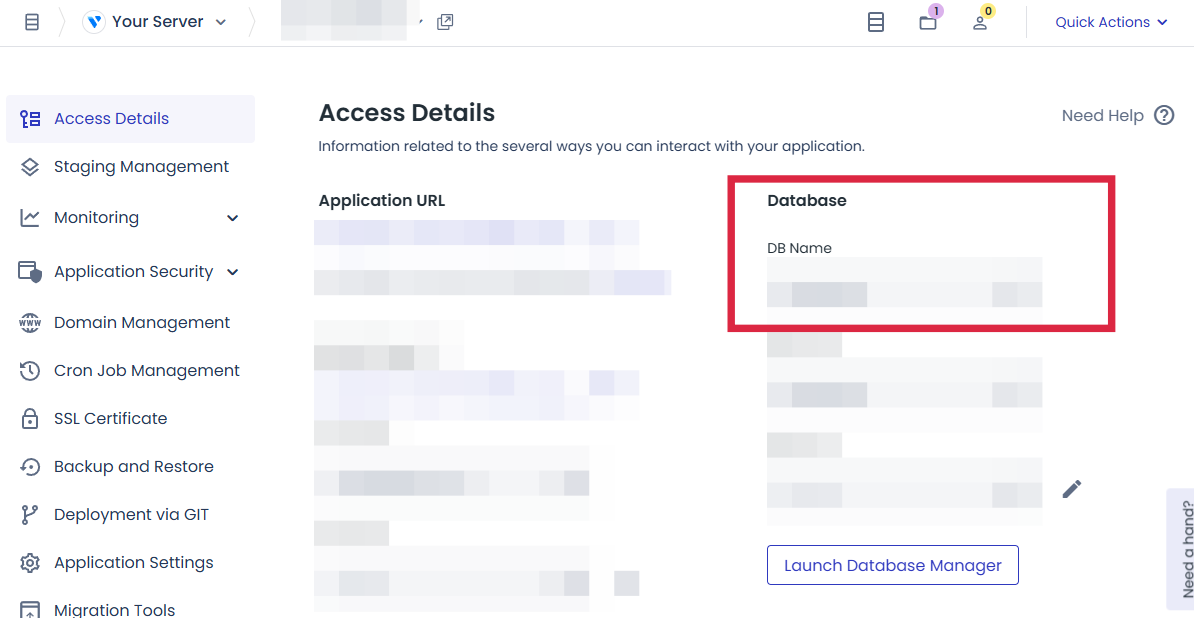Click the Migration Tools icon

pos(30,610)
